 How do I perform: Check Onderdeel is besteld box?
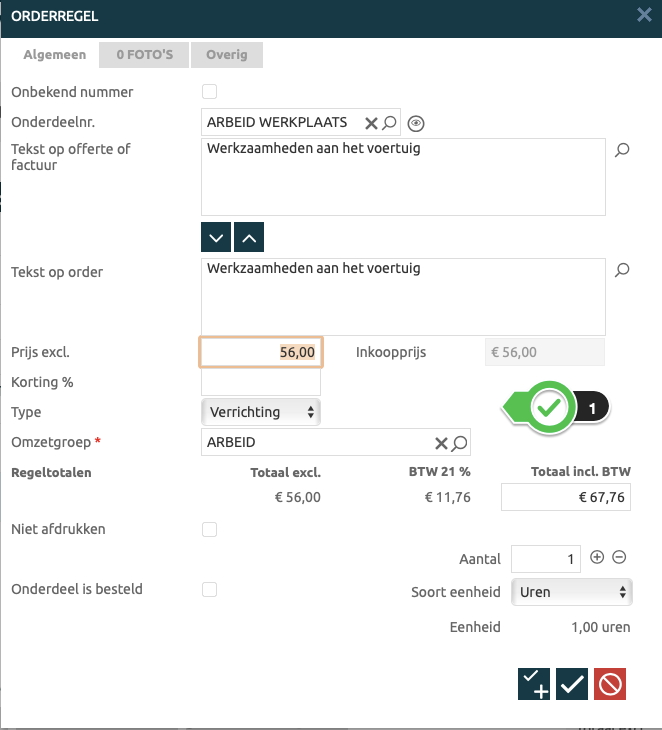pyautogui.click(x=210, y=589)
